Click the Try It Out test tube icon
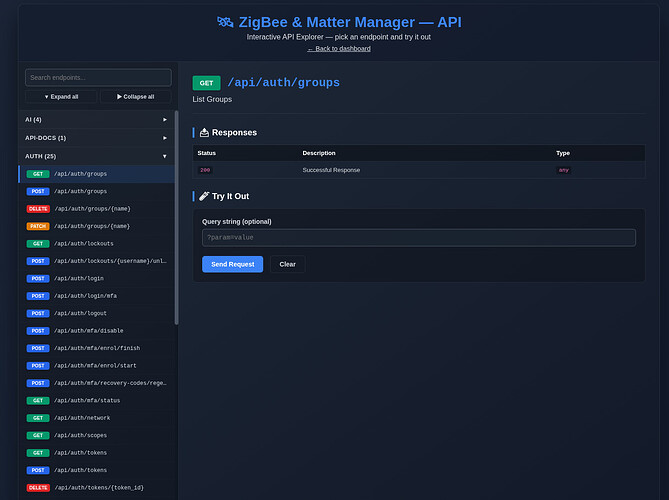 204,196
